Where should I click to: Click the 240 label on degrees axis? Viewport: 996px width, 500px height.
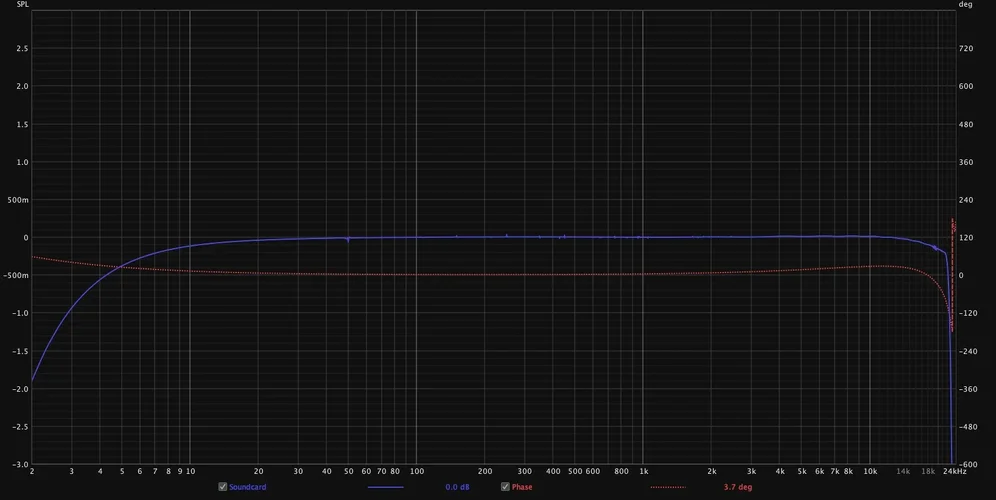(966, 199)
